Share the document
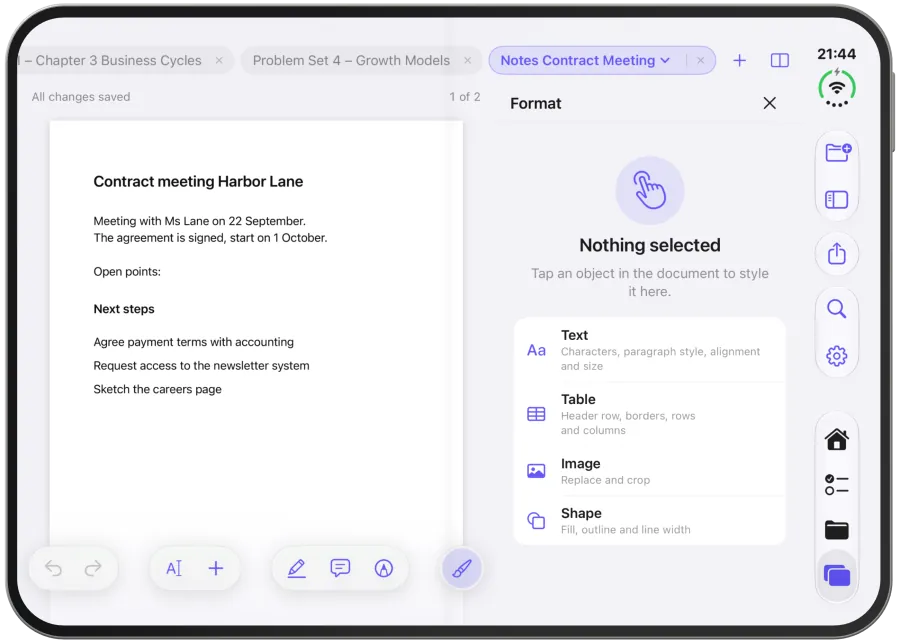This screenshot has height=643, width=900. 837,253
